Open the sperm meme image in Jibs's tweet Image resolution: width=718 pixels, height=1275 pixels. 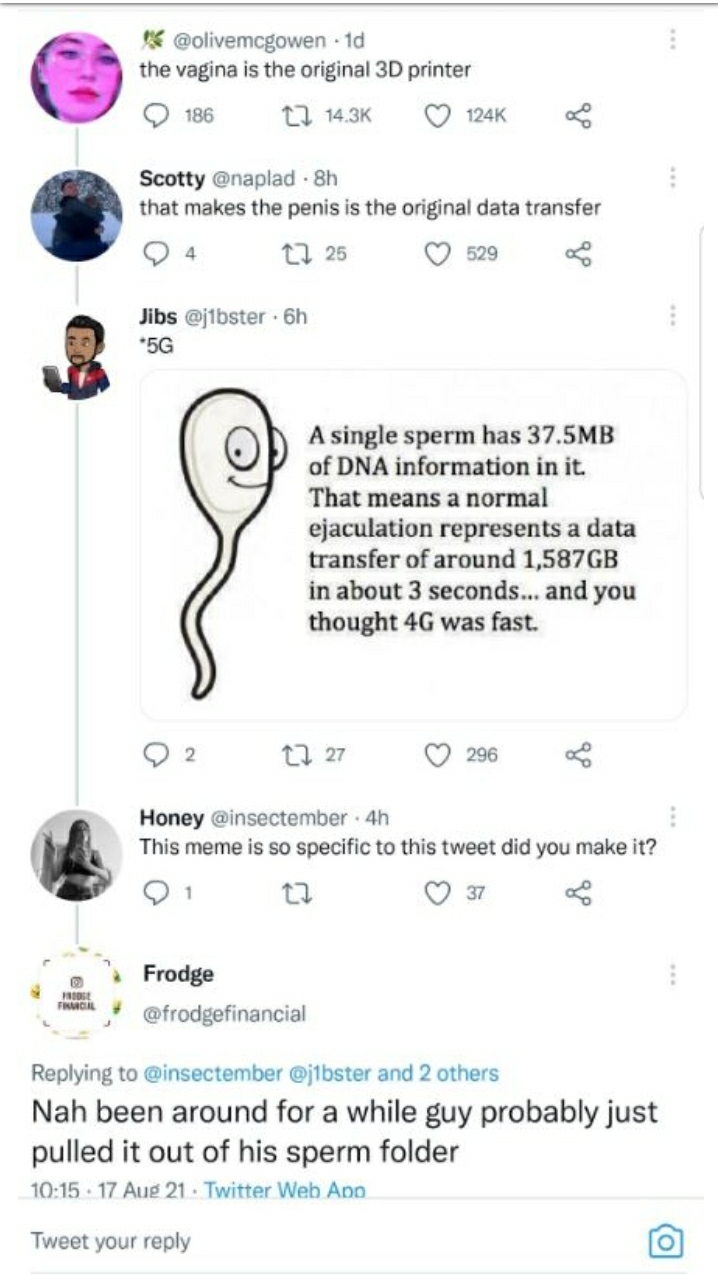(413, 545)
